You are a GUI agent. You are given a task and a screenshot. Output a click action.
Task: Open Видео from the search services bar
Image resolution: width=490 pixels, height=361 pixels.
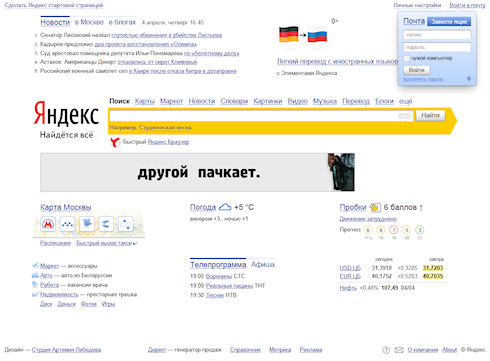click(297, 101)
